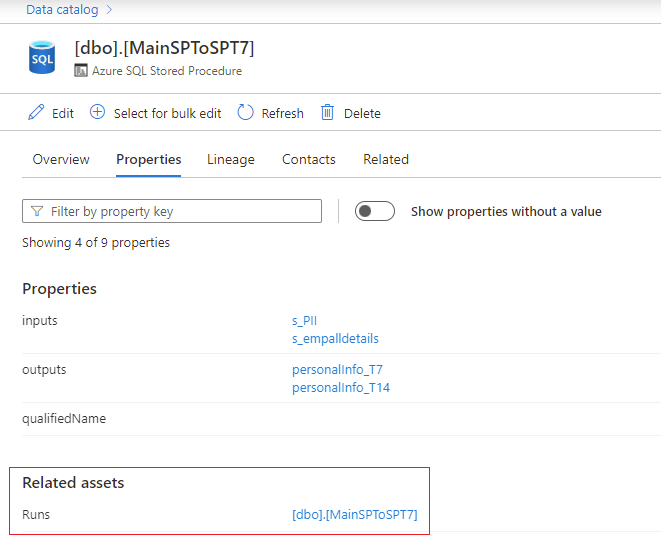The width and height of the screenshot is (661, 539).
Task: Click the Related assets heading
Action: [73, 483]
